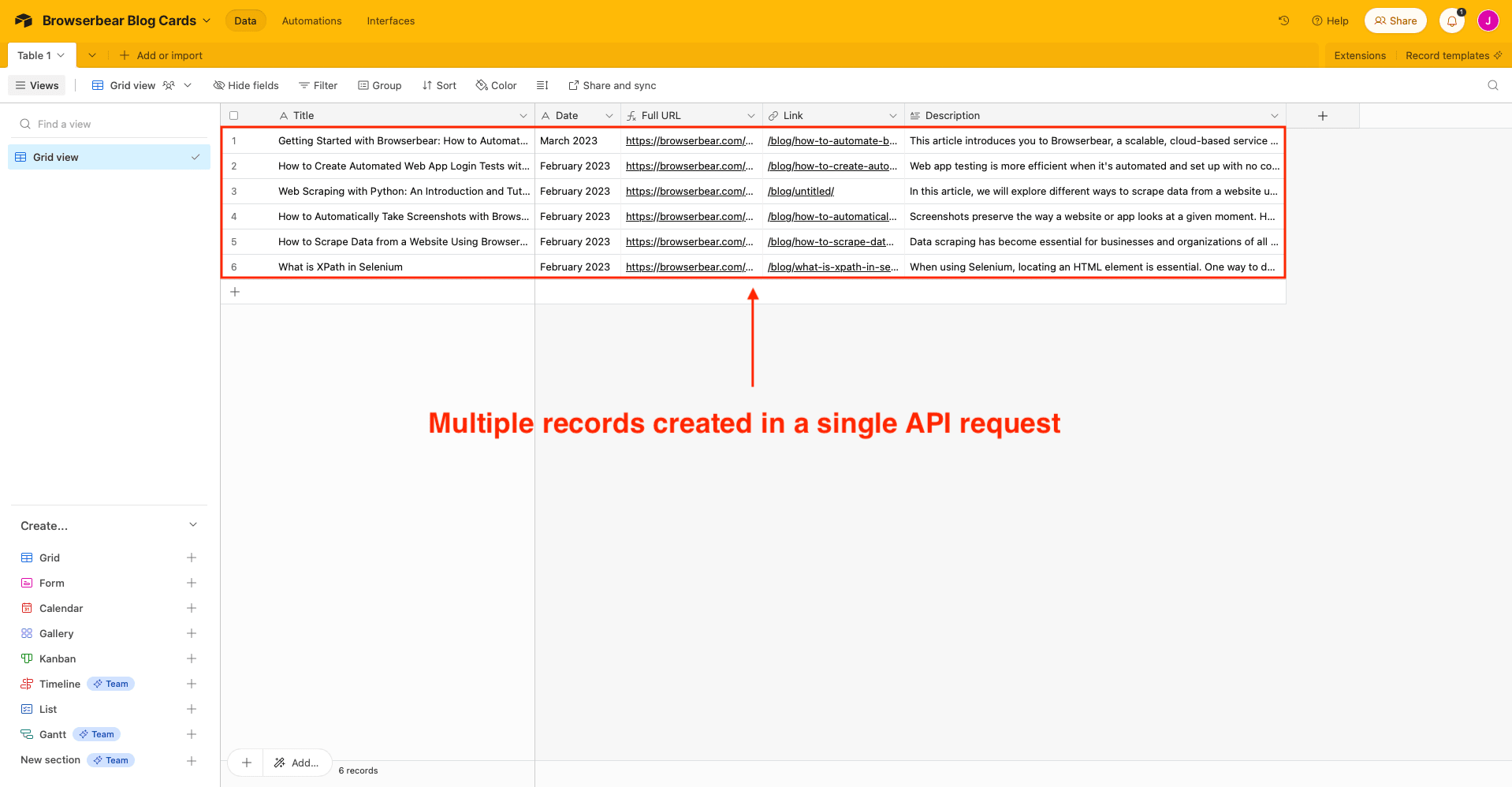
Task: Open the Filter options
Action: (318, 85)
